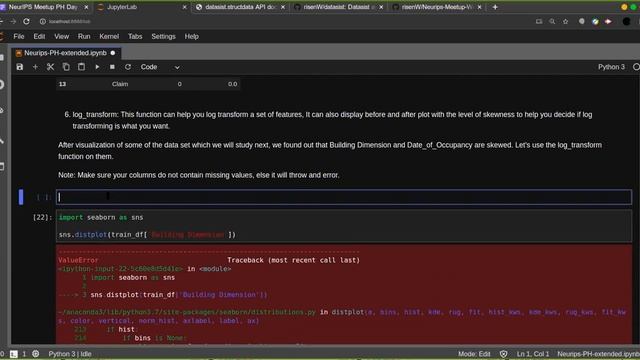
Task: Click the empty active code cell
Action: pyautogui.click(x=344, y=197)
